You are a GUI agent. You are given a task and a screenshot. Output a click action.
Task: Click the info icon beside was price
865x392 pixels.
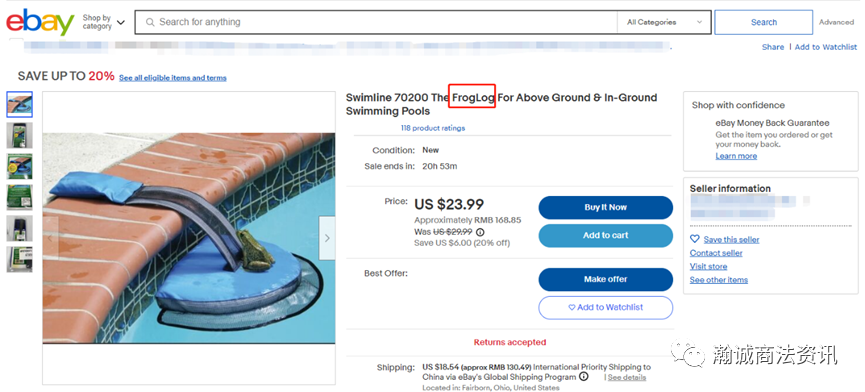coord(480,232)
